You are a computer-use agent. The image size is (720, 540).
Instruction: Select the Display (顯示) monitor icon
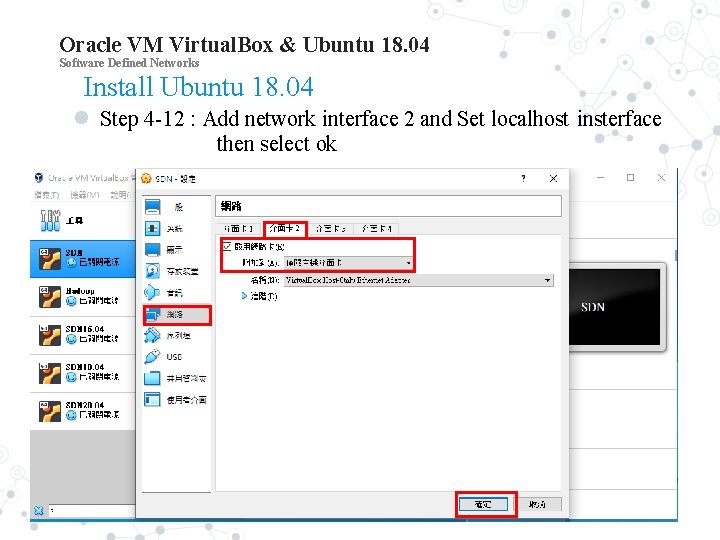(152, 249)
